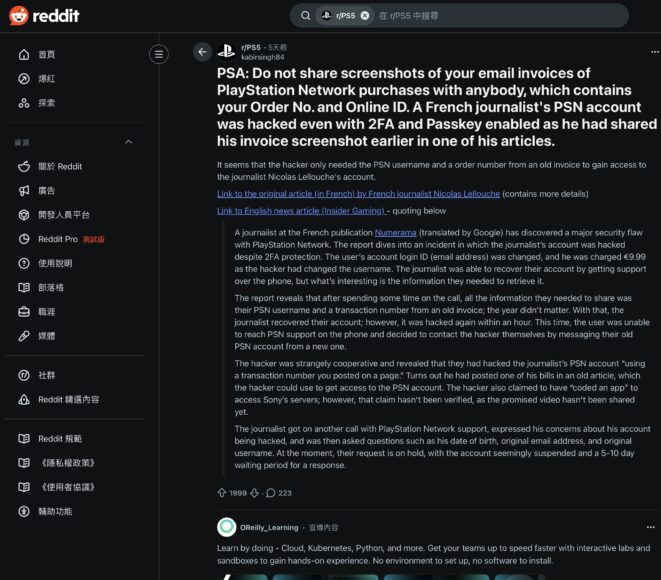
Task: Open the post's 223 comments
Action: pos(278,492)
